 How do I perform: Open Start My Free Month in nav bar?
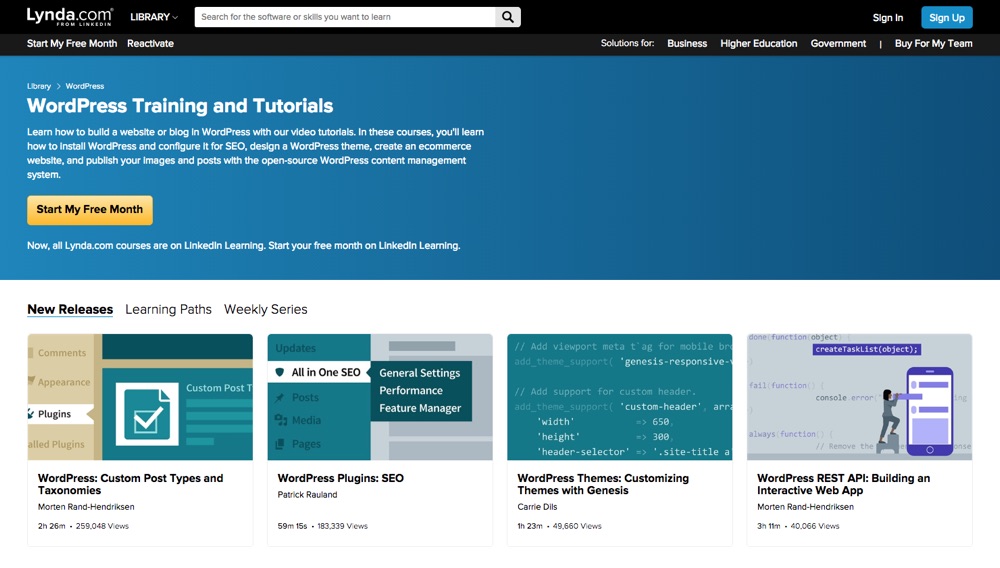[x=72, y=43]
